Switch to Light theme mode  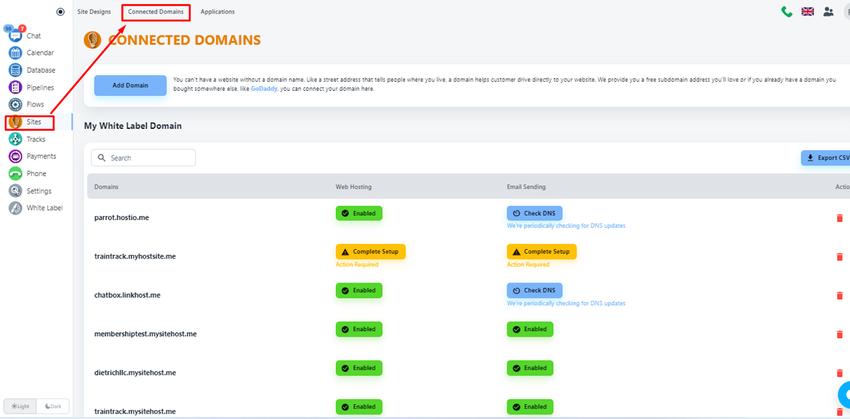(20, 406)
